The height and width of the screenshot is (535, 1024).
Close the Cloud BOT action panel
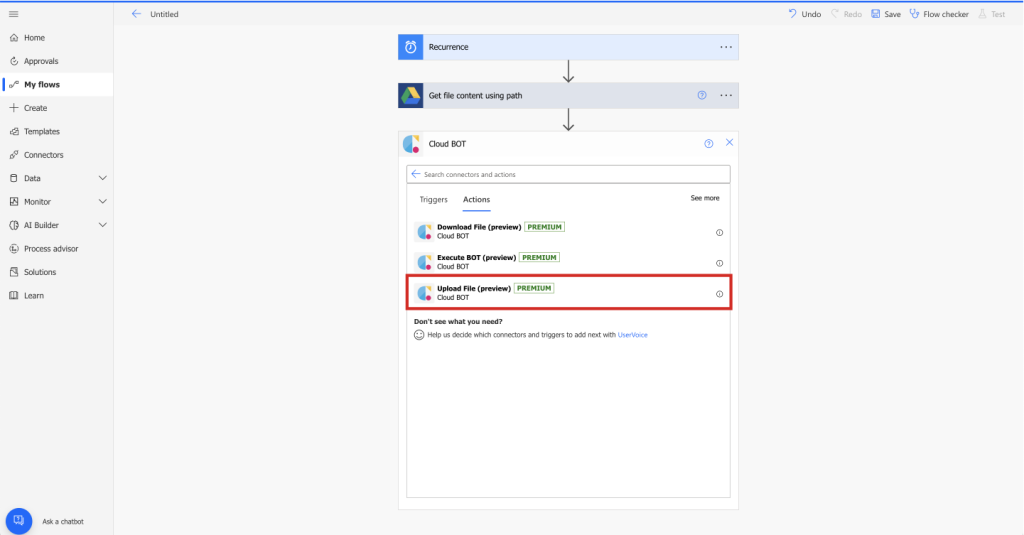tap(729, 142)
